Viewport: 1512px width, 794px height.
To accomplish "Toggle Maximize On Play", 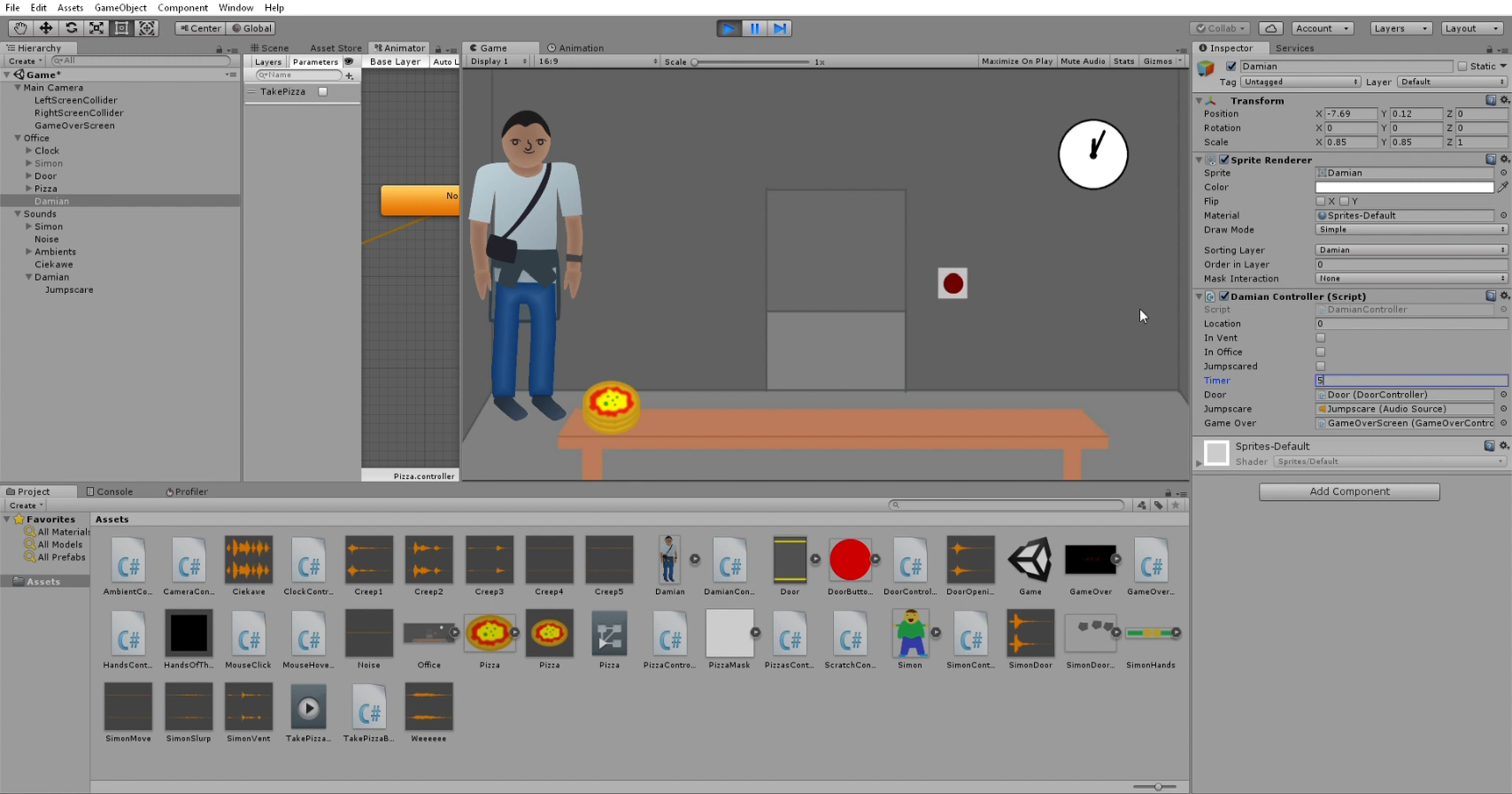I will click(x=1017, y=61).
